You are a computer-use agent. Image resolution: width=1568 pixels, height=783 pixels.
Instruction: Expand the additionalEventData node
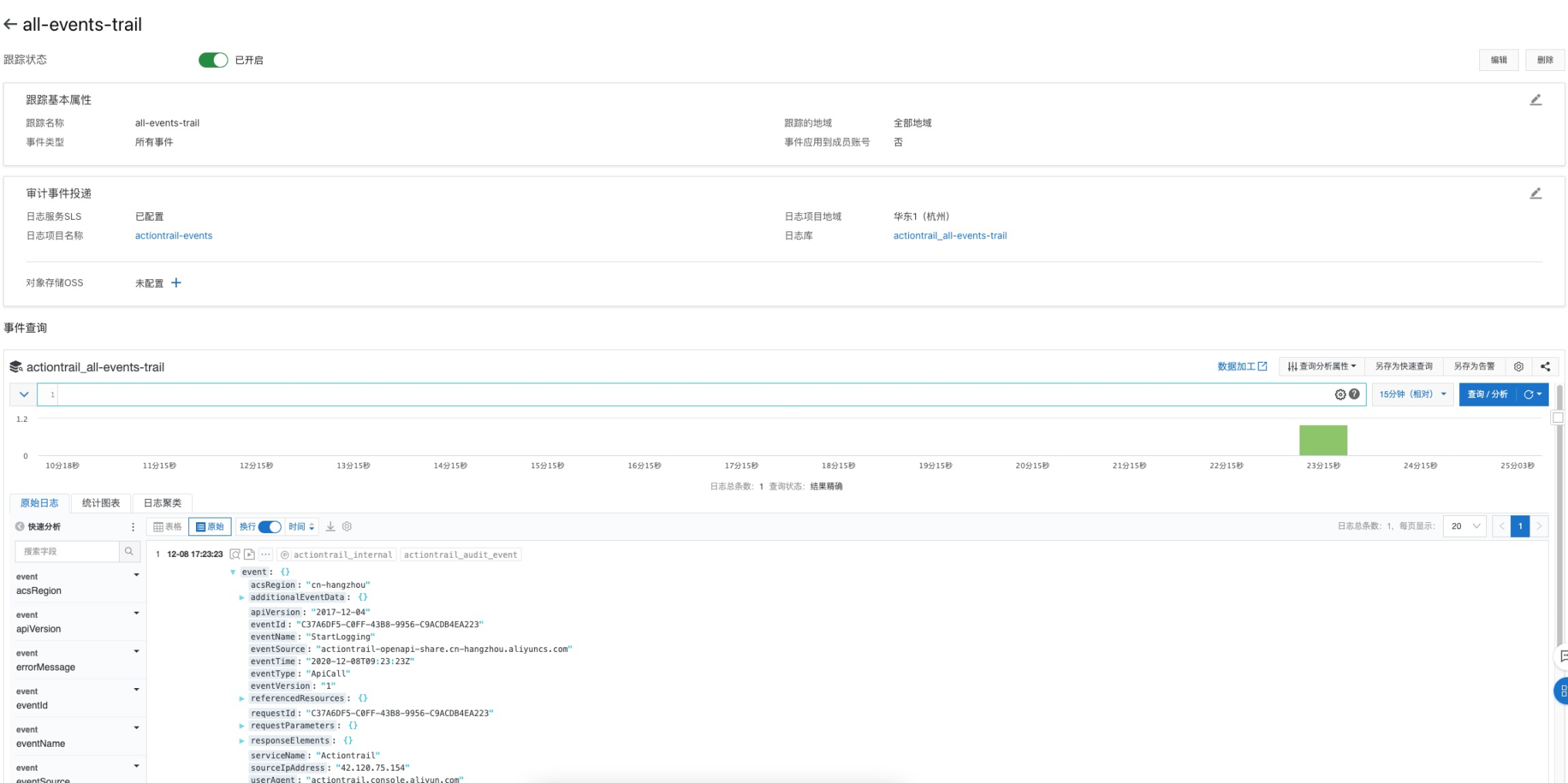(242, 598)
